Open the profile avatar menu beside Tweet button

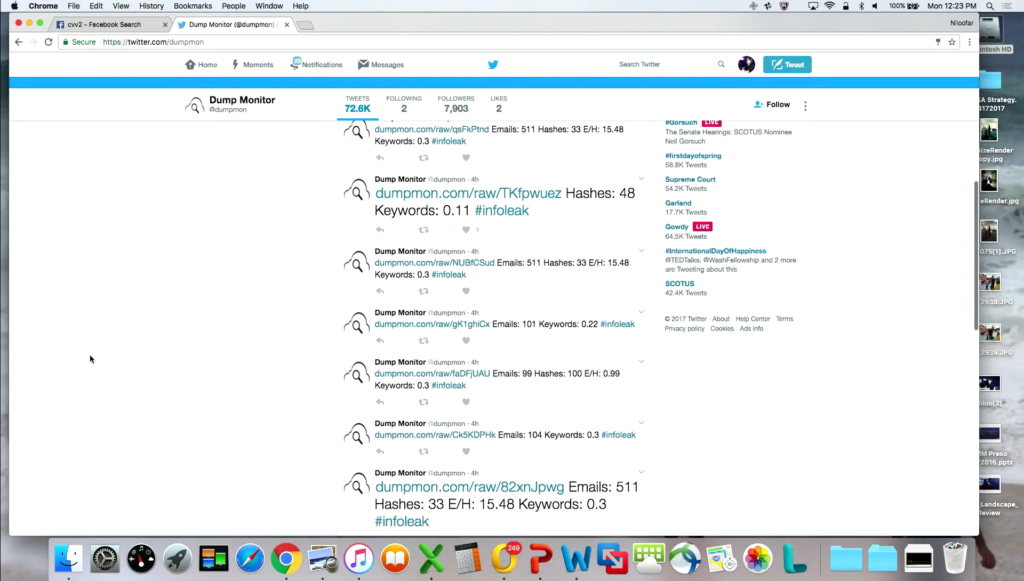coord(746,64)
